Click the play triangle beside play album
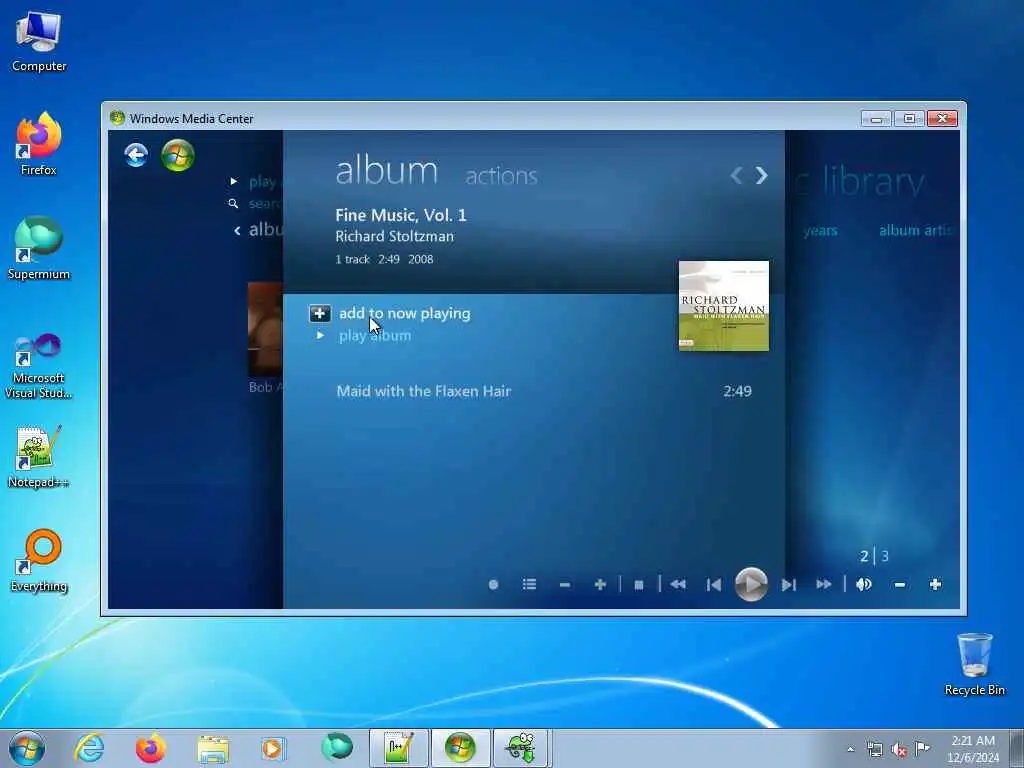1024x768 pixels. pos(320,335)
